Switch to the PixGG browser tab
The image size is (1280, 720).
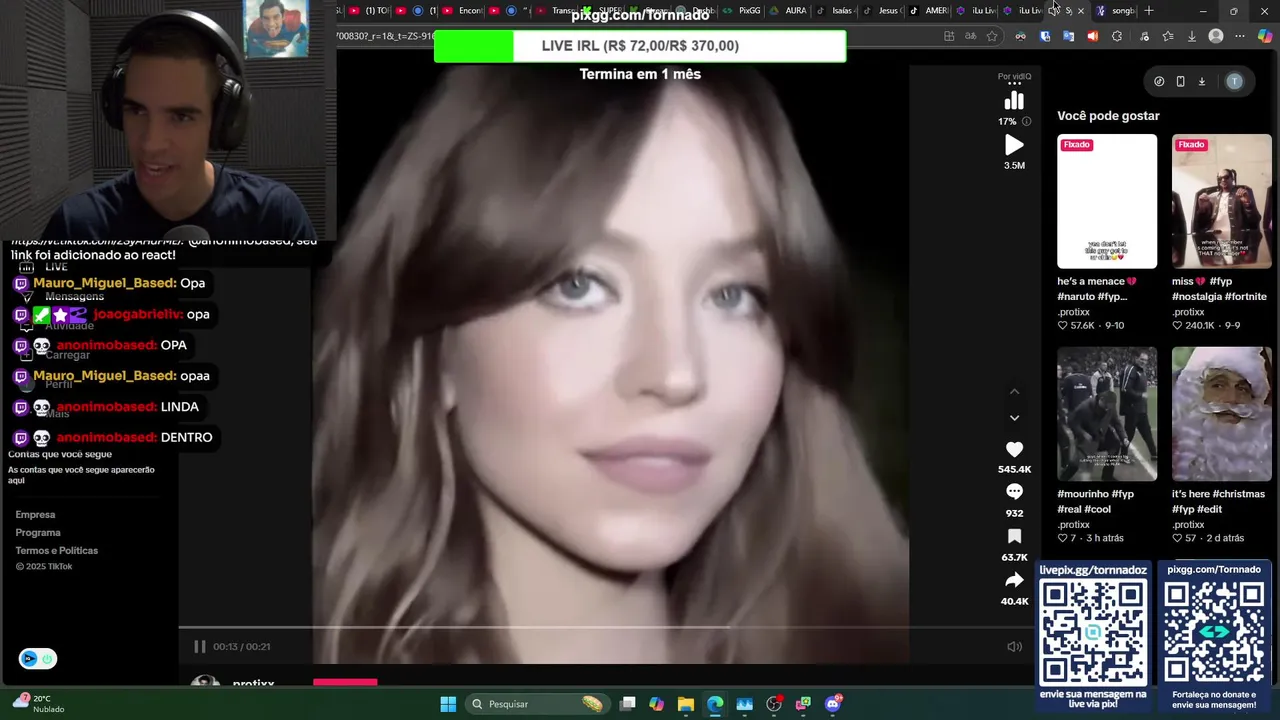coord(743,11)
